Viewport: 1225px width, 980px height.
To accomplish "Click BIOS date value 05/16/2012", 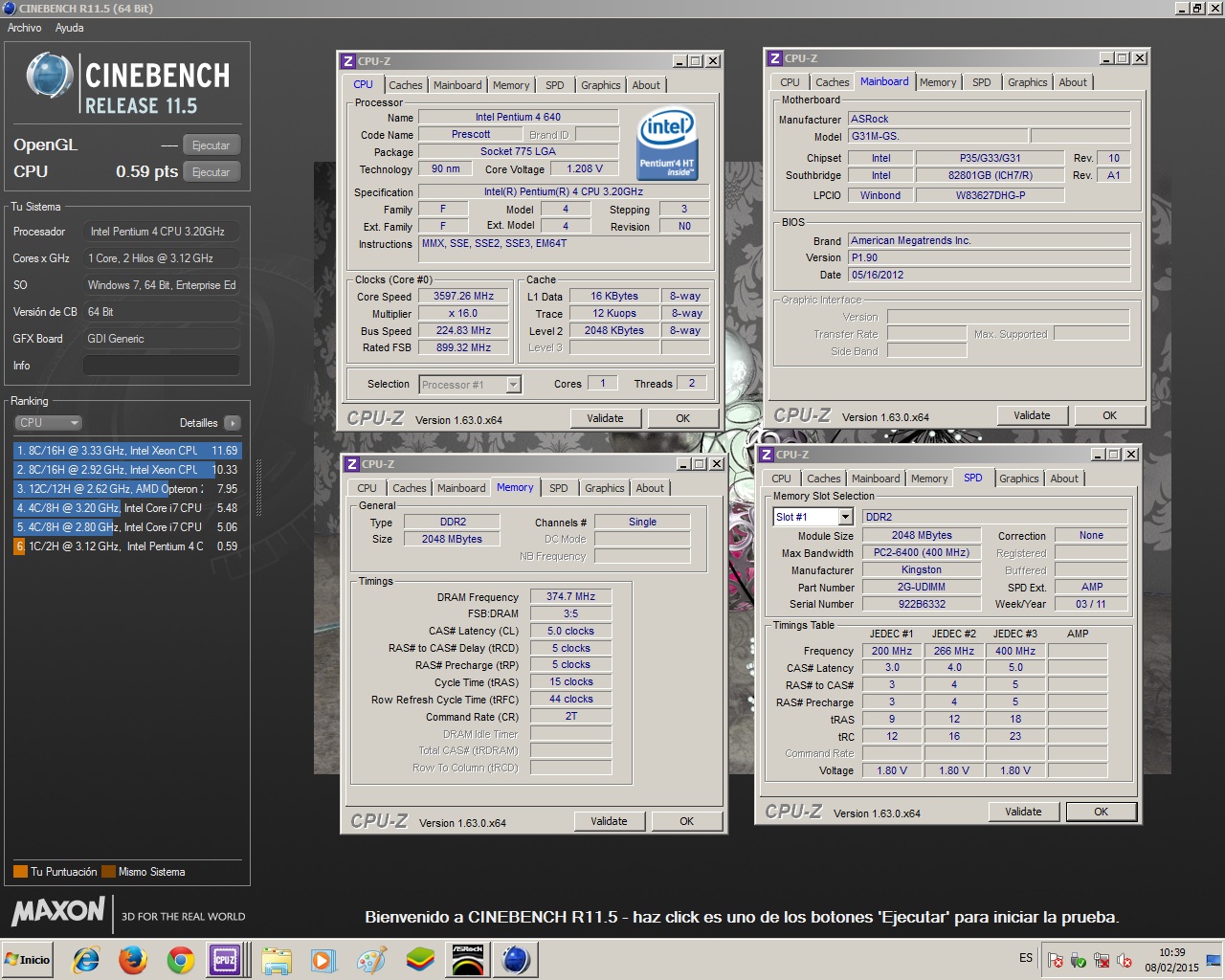I will coord(989,275).
